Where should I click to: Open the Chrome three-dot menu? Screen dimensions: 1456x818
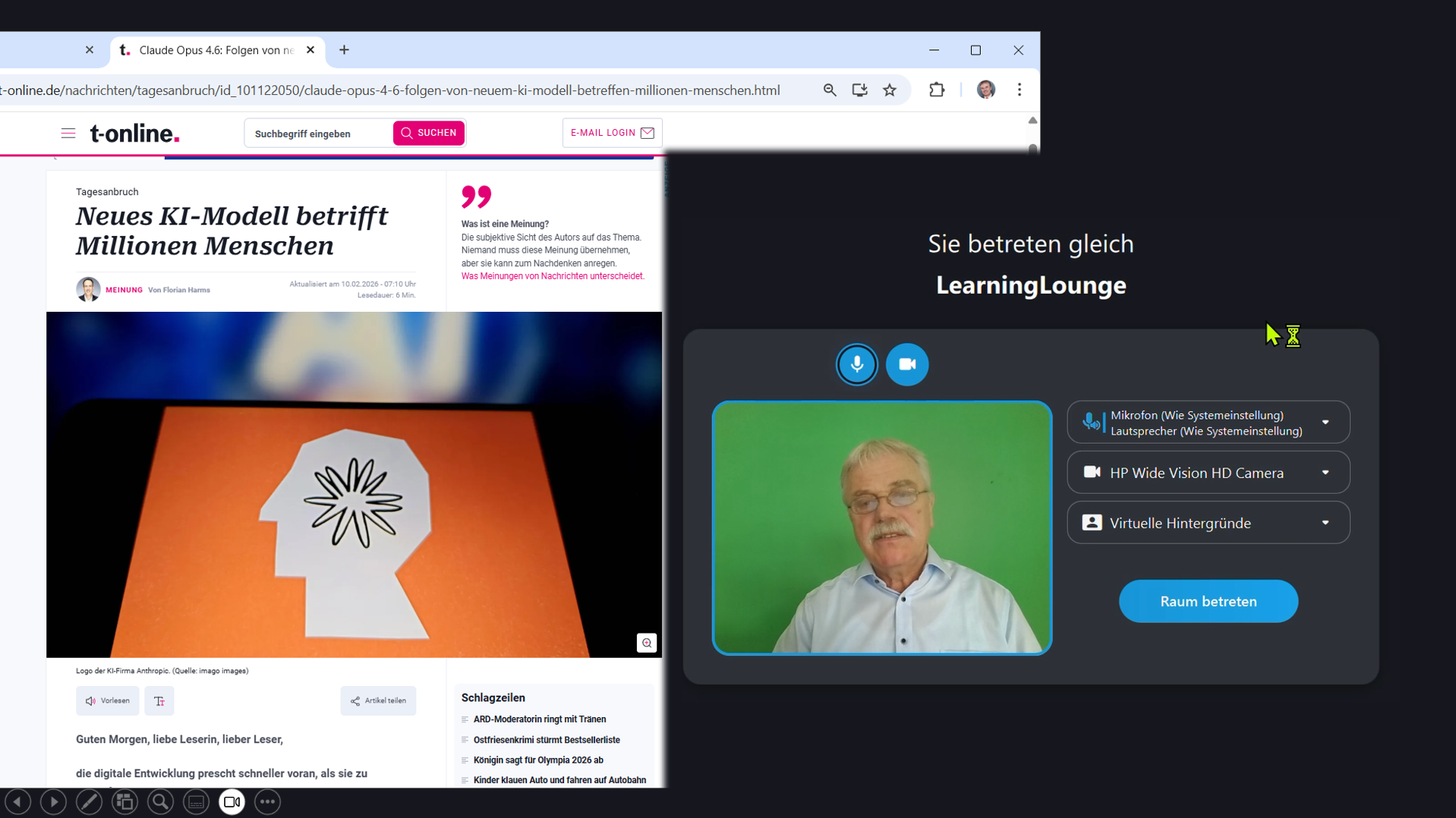click(1019, 90)
